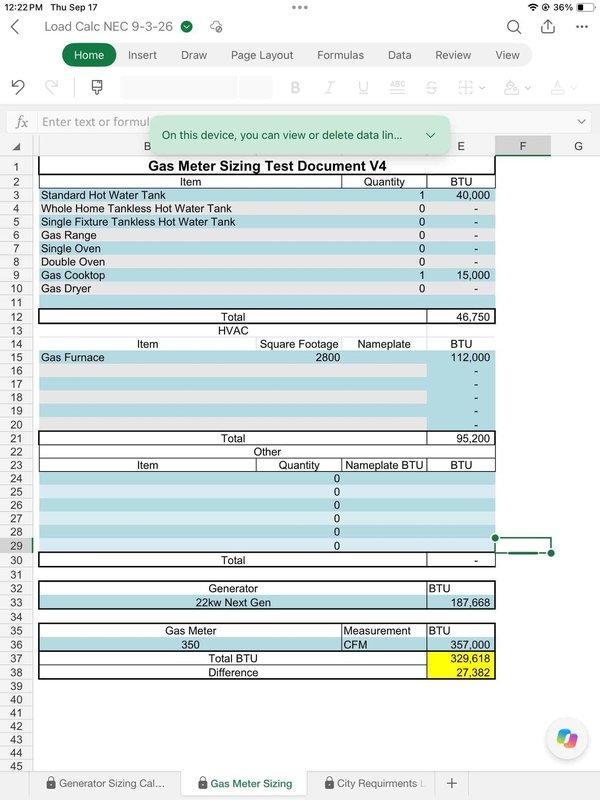Click the ABC double underline icon
Screen dimensions: 600x800
point(397,87)
